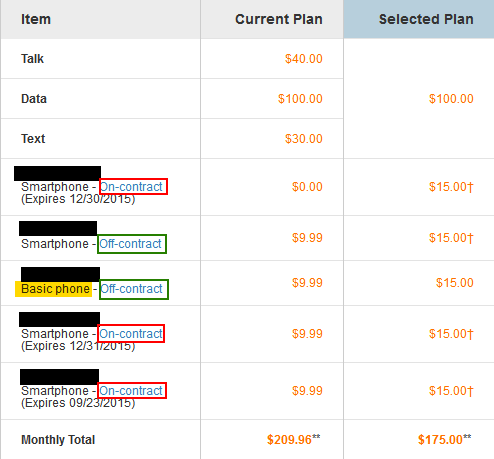494x459 pixels.
Task: Open the On-contract link expiring 09/23/2015
Action: 131,391
